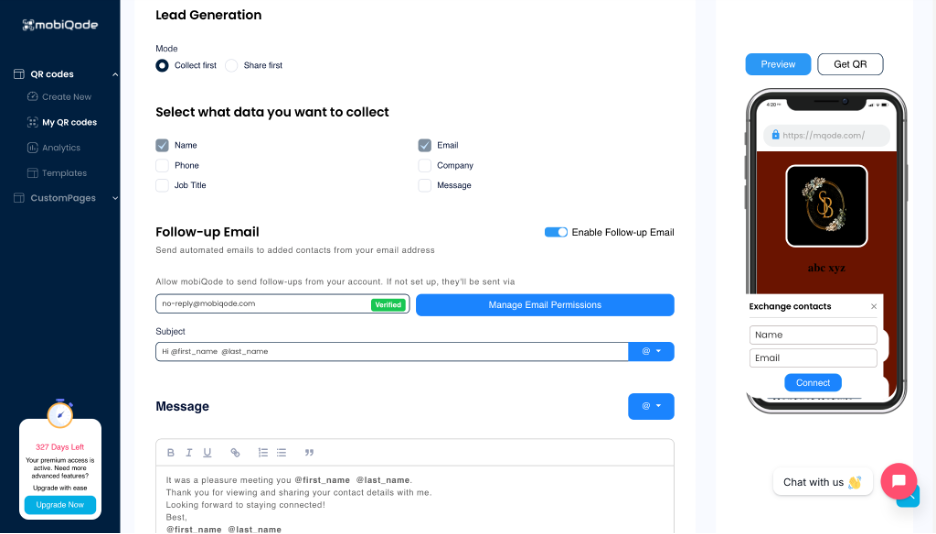This screenshot has height=534, width=936.
Task: Open Analytics from the sidebar
Action: (x=60, y=148)
